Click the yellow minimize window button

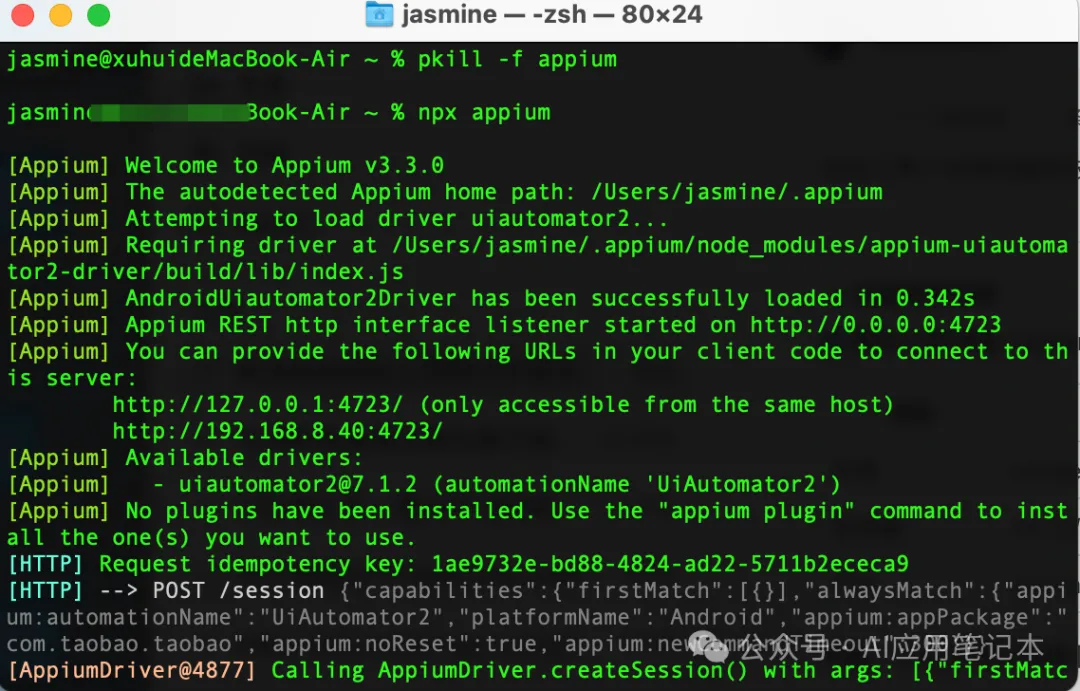61,14
